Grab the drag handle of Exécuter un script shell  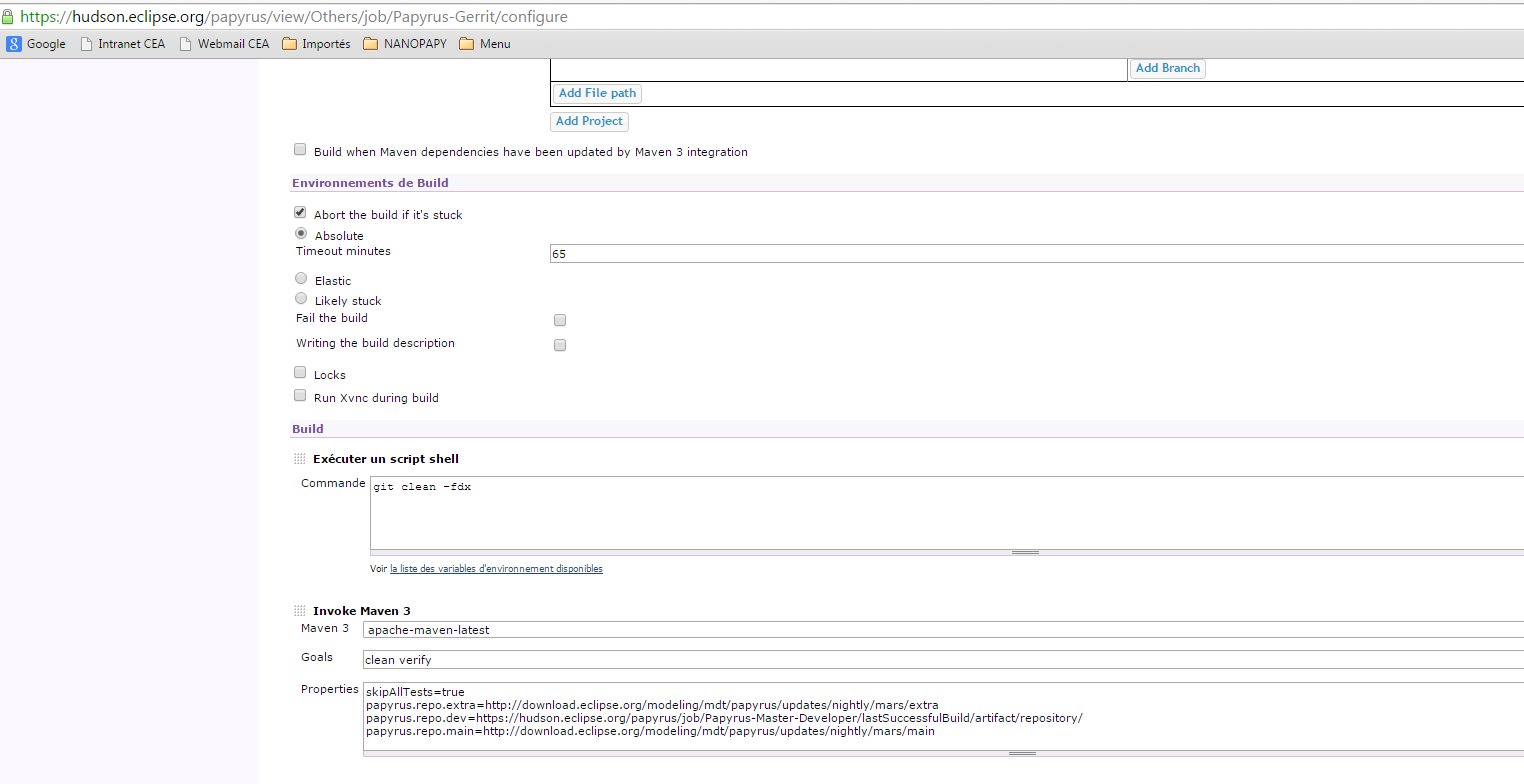click(x=299, y=459)
